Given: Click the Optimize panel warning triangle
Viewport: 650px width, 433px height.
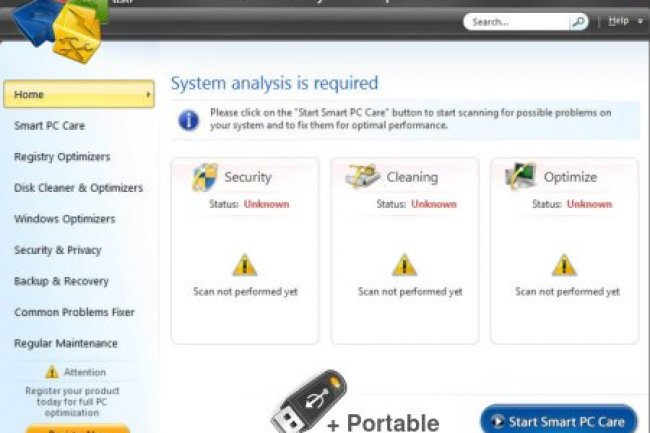Looking at the screenshot, I should 564,265.
